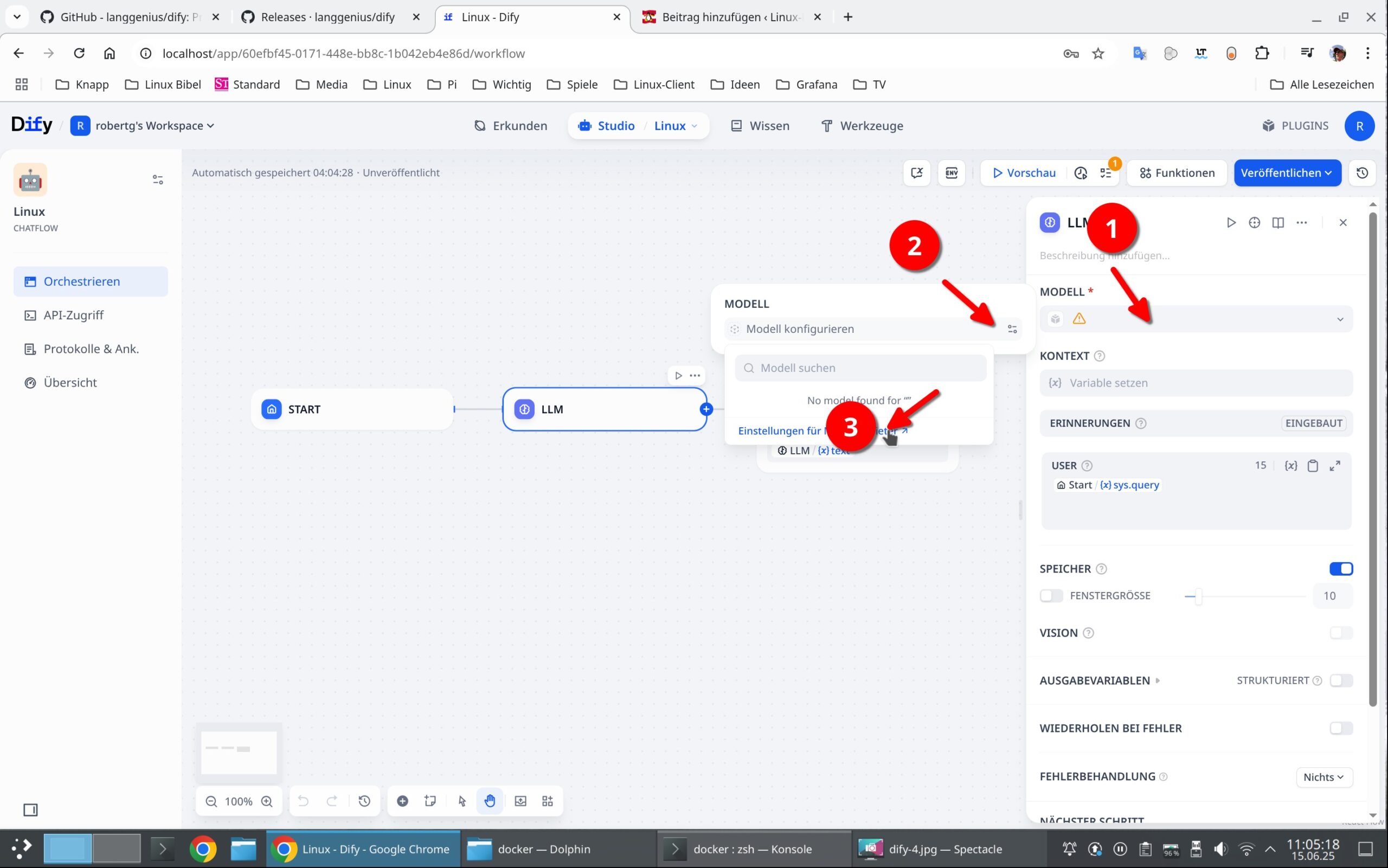Select Orchestrieren in sidebar
The height and width of the screenshot is (868, 1388).
tap(91, 281)
